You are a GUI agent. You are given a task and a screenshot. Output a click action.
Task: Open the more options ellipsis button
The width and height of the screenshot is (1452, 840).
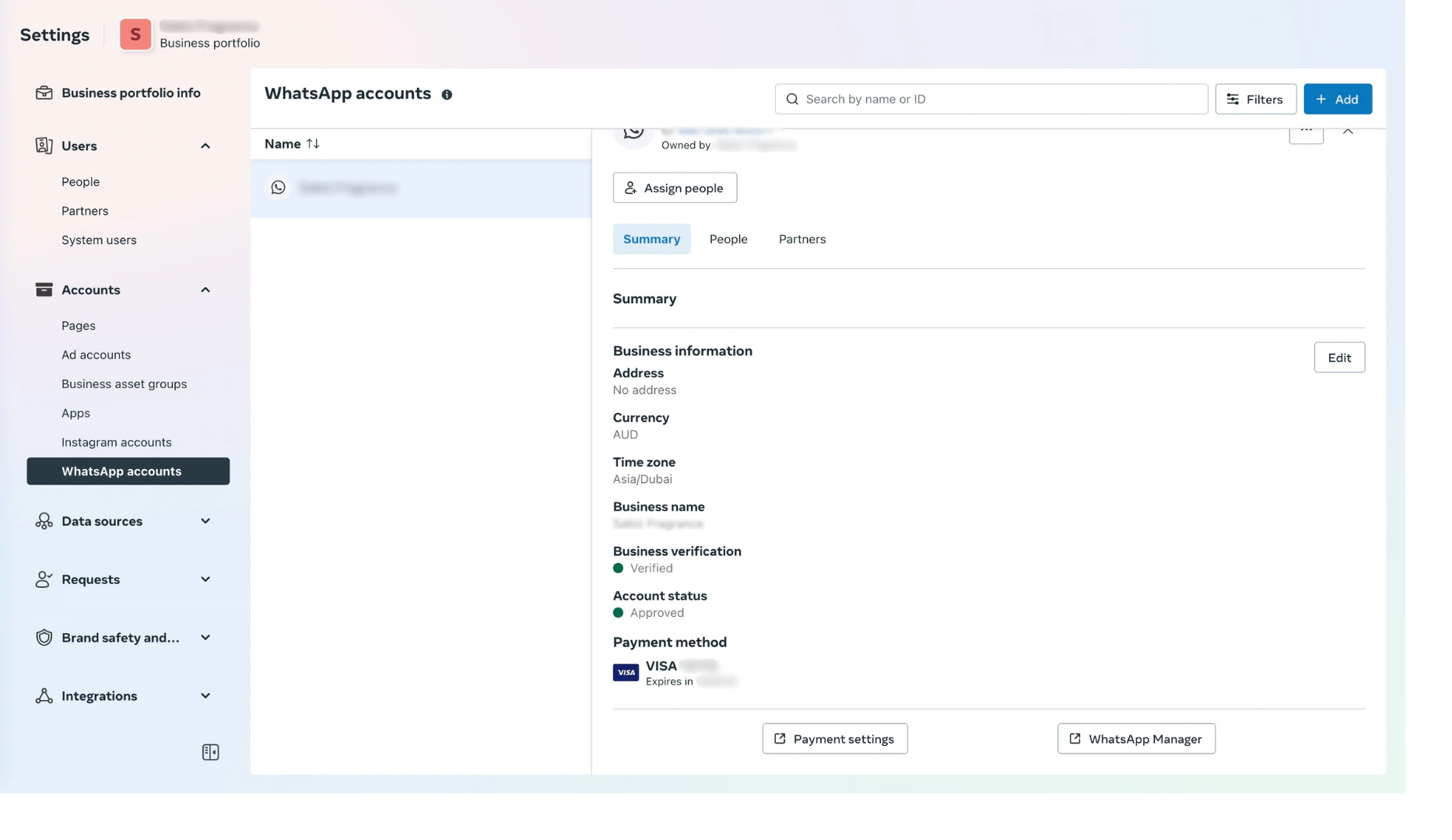pyautogui.click(x=1306, y=134)
